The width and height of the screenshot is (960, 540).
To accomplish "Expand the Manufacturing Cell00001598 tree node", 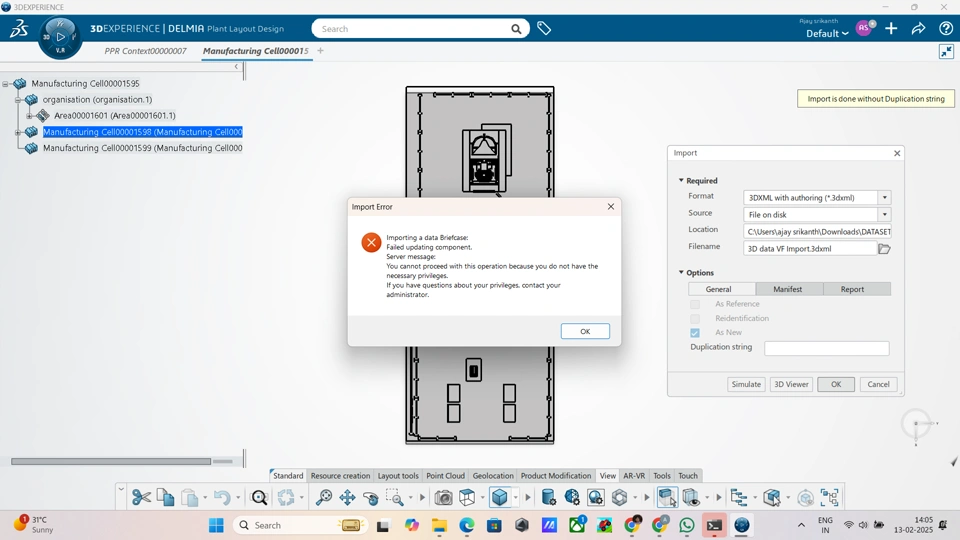I will tap(18, 132).
